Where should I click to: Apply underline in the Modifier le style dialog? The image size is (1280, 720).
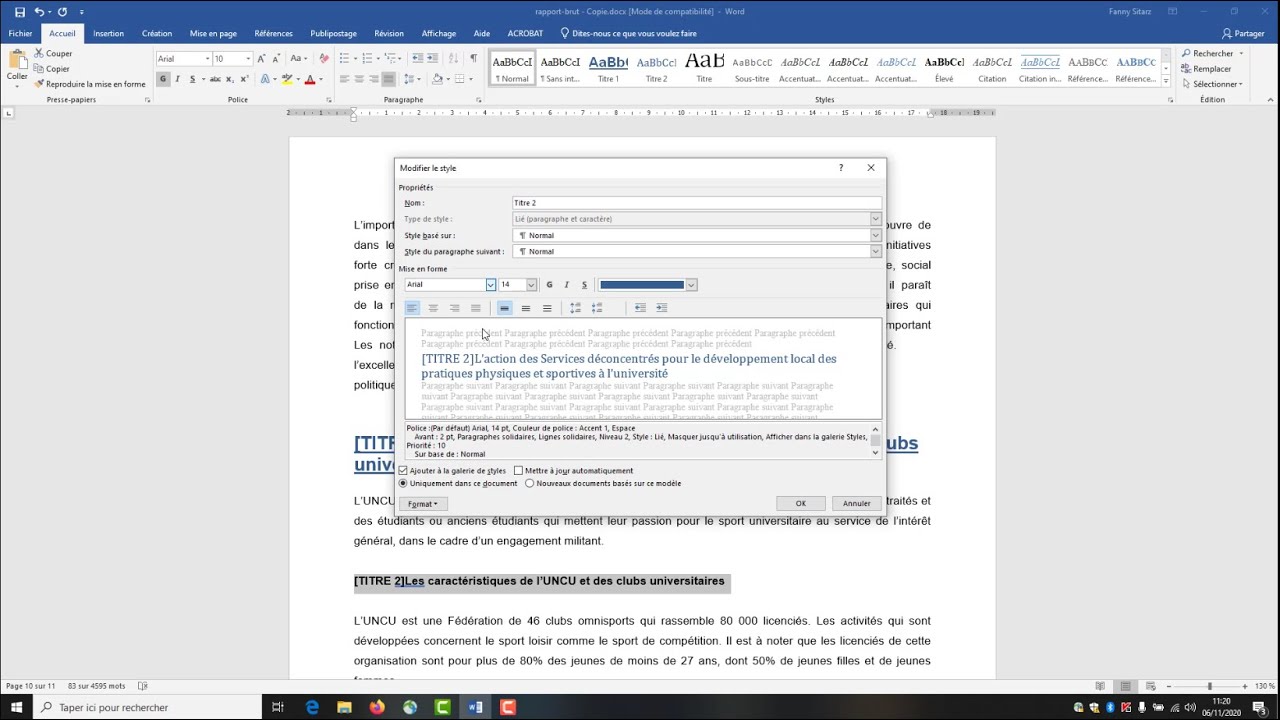tap(584, 285)
